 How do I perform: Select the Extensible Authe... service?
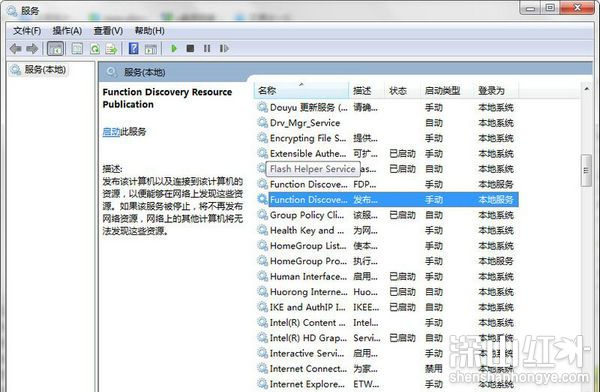pos(387,154)
